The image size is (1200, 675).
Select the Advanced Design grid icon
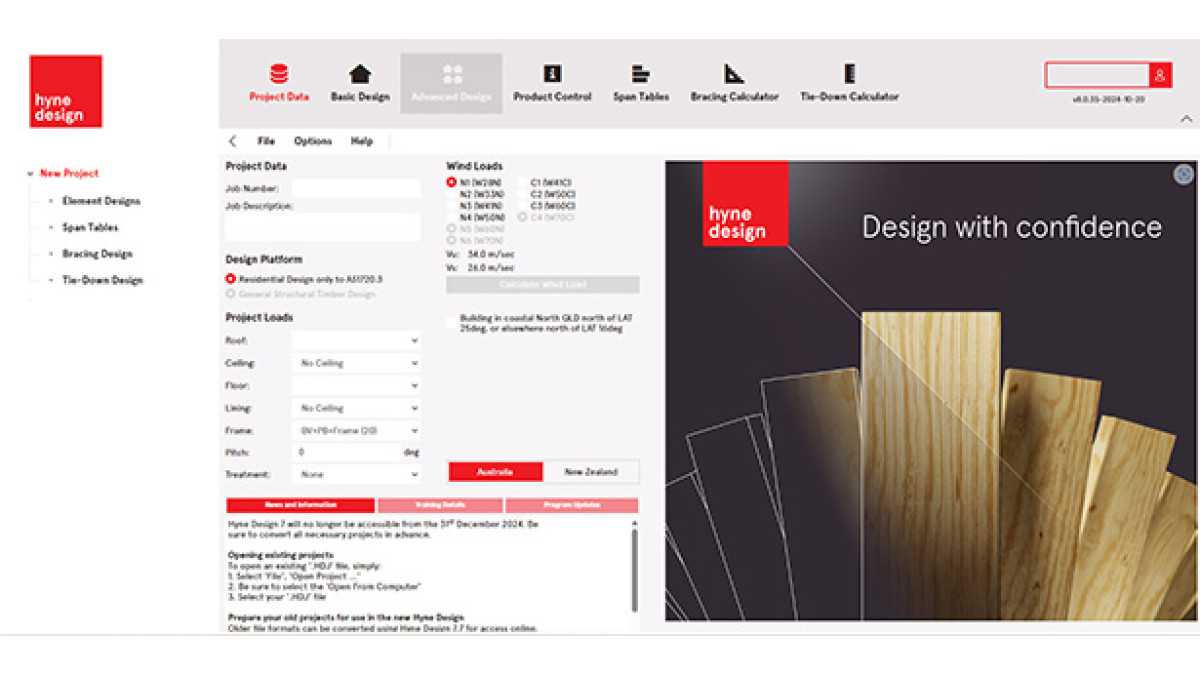(x=452, y=74)
